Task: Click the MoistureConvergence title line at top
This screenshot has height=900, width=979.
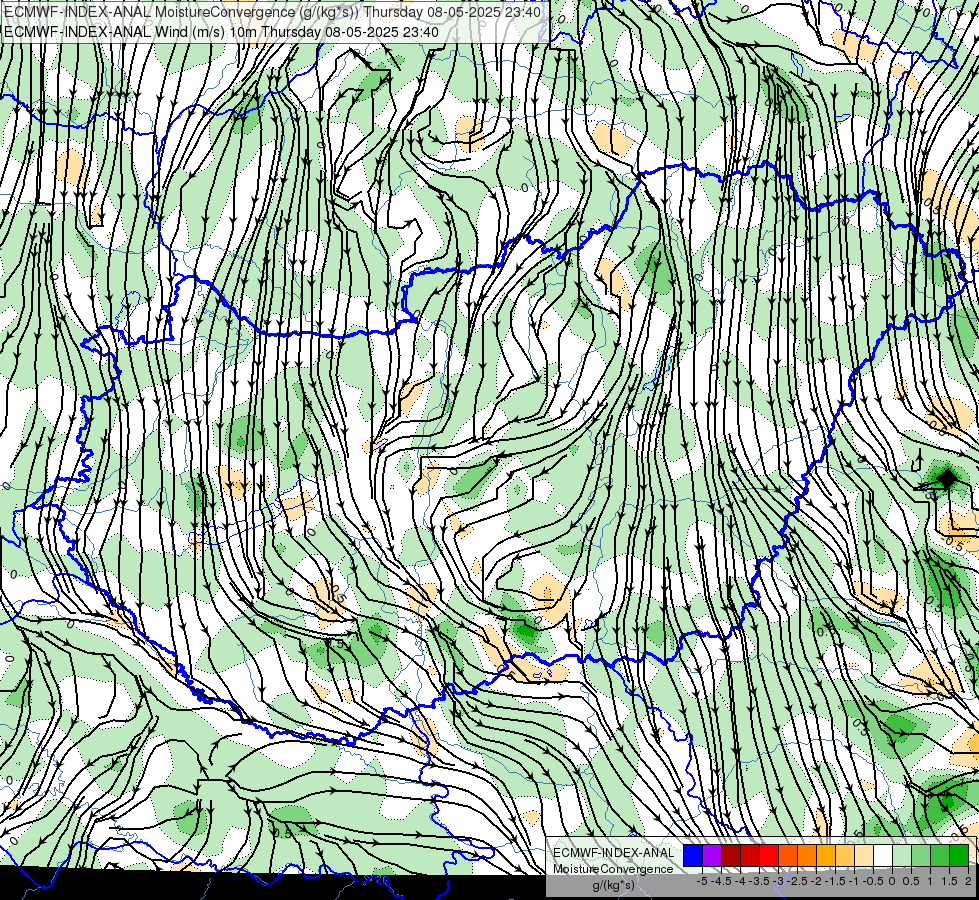Action: tap(272, 12)
